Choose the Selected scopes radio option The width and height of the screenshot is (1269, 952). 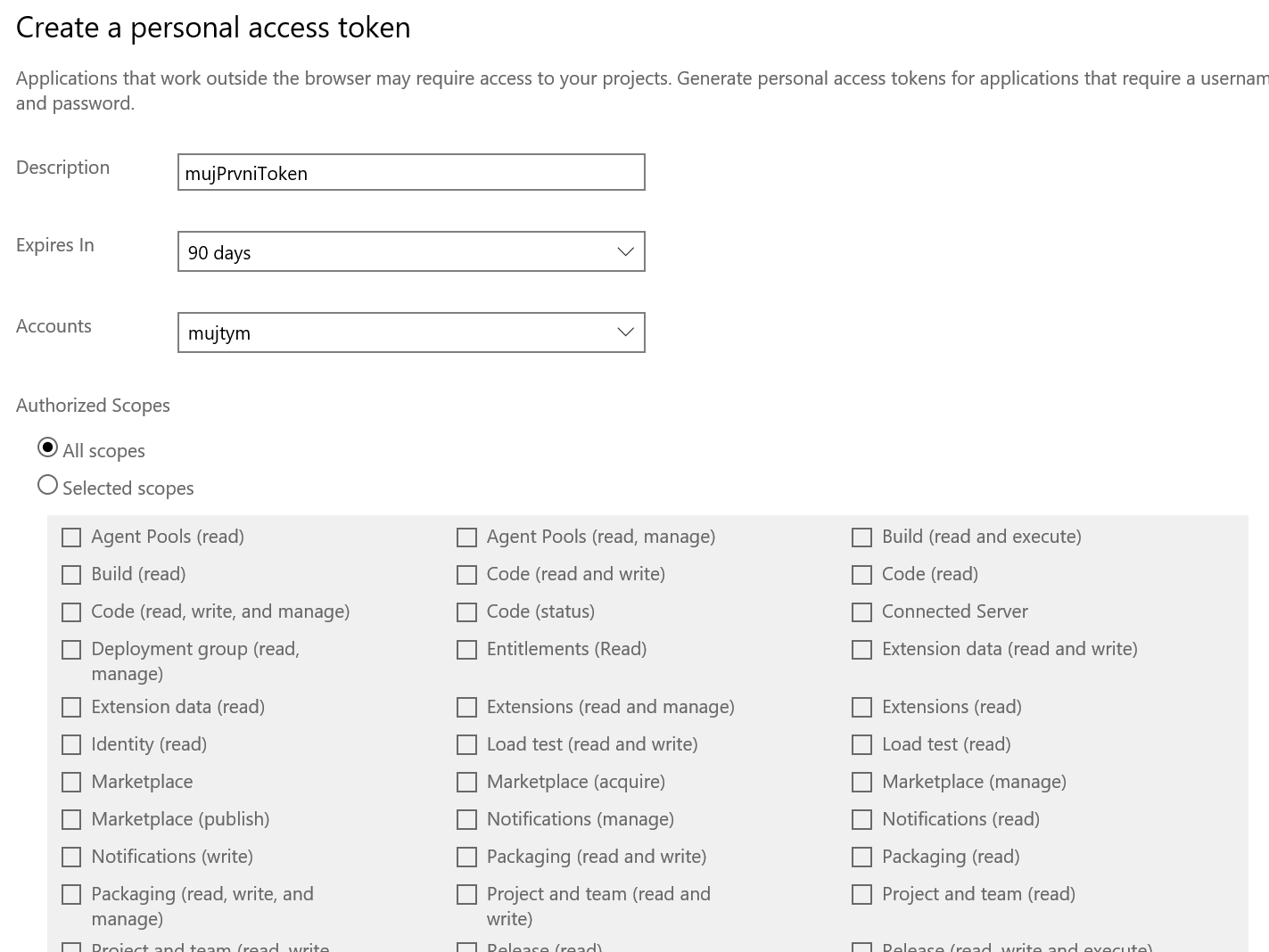coord(47,485)
